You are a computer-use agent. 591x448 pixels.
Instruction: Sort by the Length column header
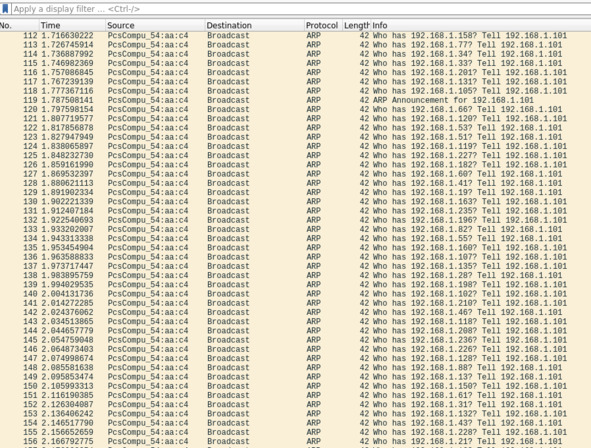(357, 25)
